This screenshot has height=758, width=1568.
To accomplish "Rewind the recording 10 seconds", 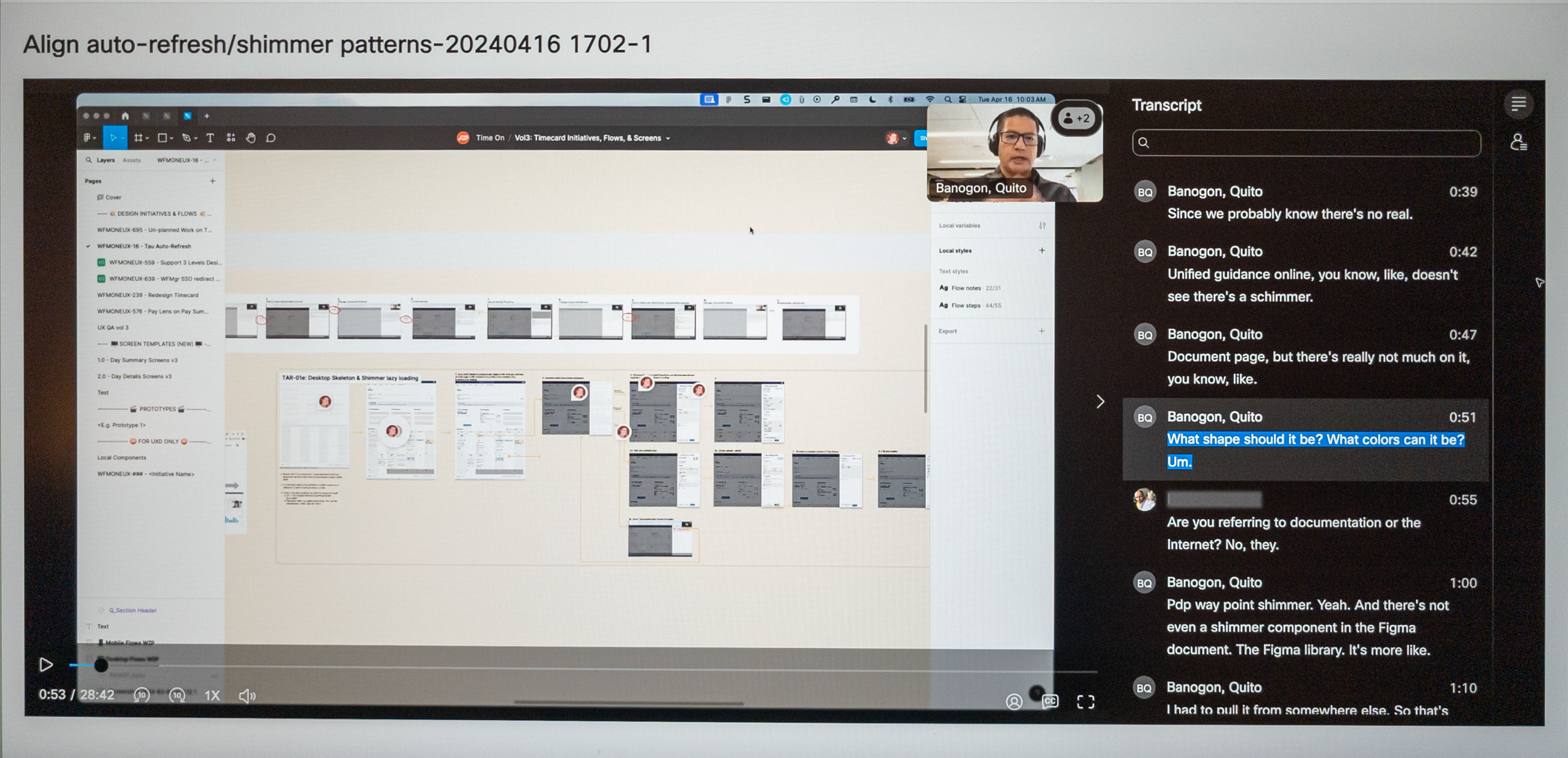I will (142, 695).
